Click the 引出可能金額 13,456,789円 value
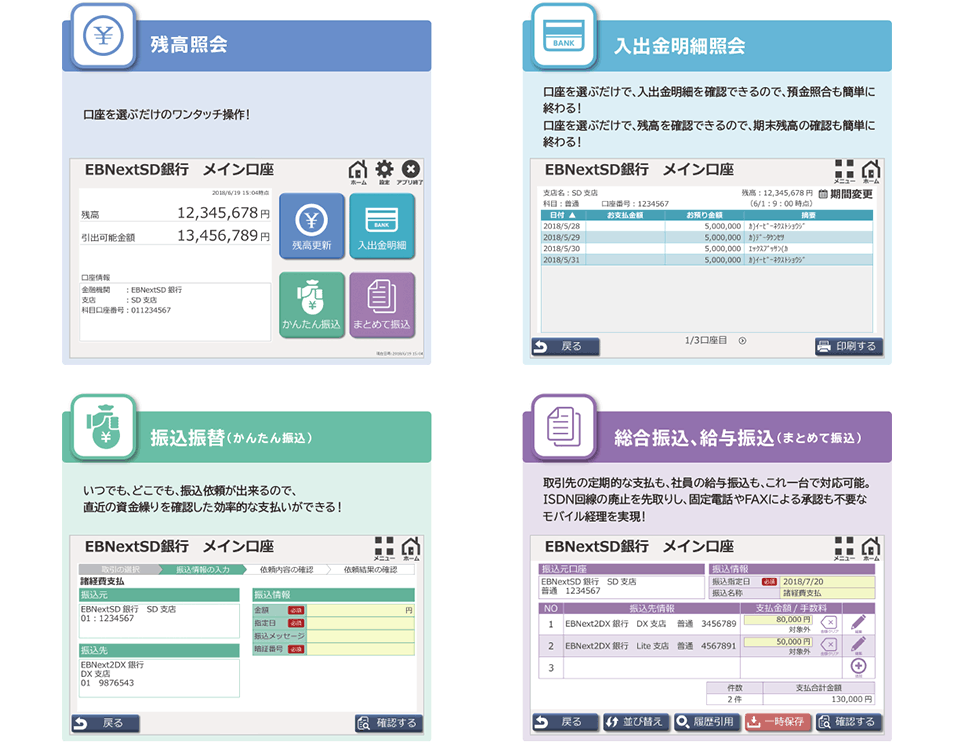This screenshot has width=960, height=745. pyautogui.click(x=223, y=236)
